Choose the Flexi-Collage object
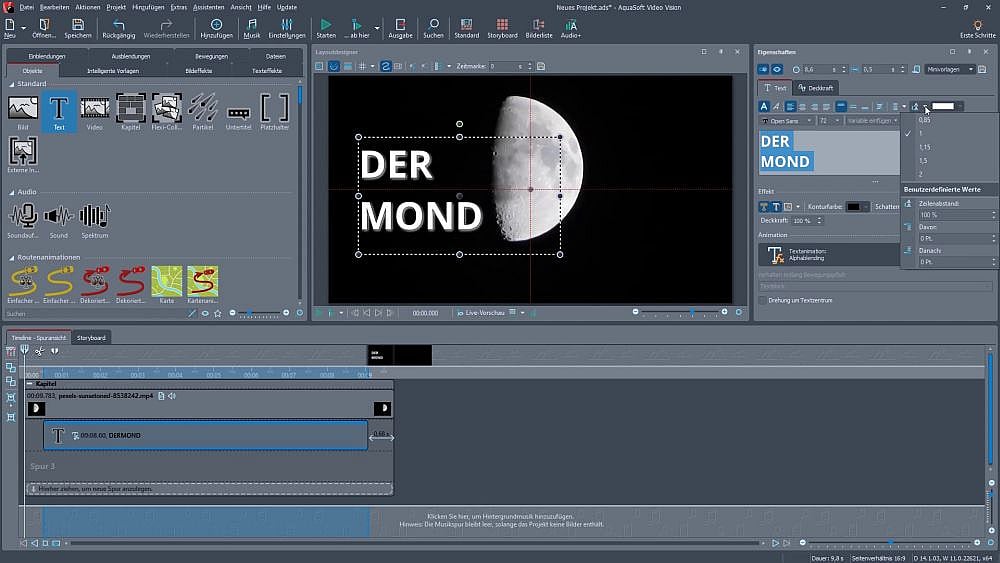 [166, 108]
